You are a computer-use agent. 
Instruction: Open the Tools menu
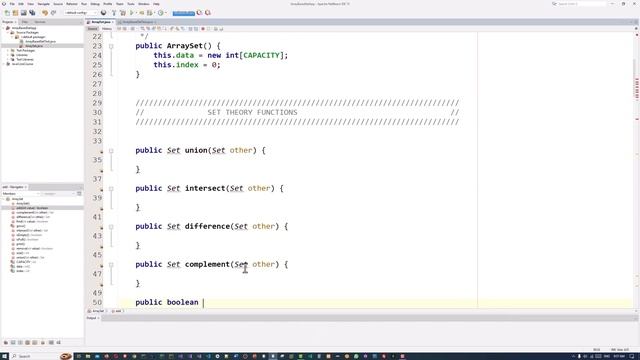[131, 4]
